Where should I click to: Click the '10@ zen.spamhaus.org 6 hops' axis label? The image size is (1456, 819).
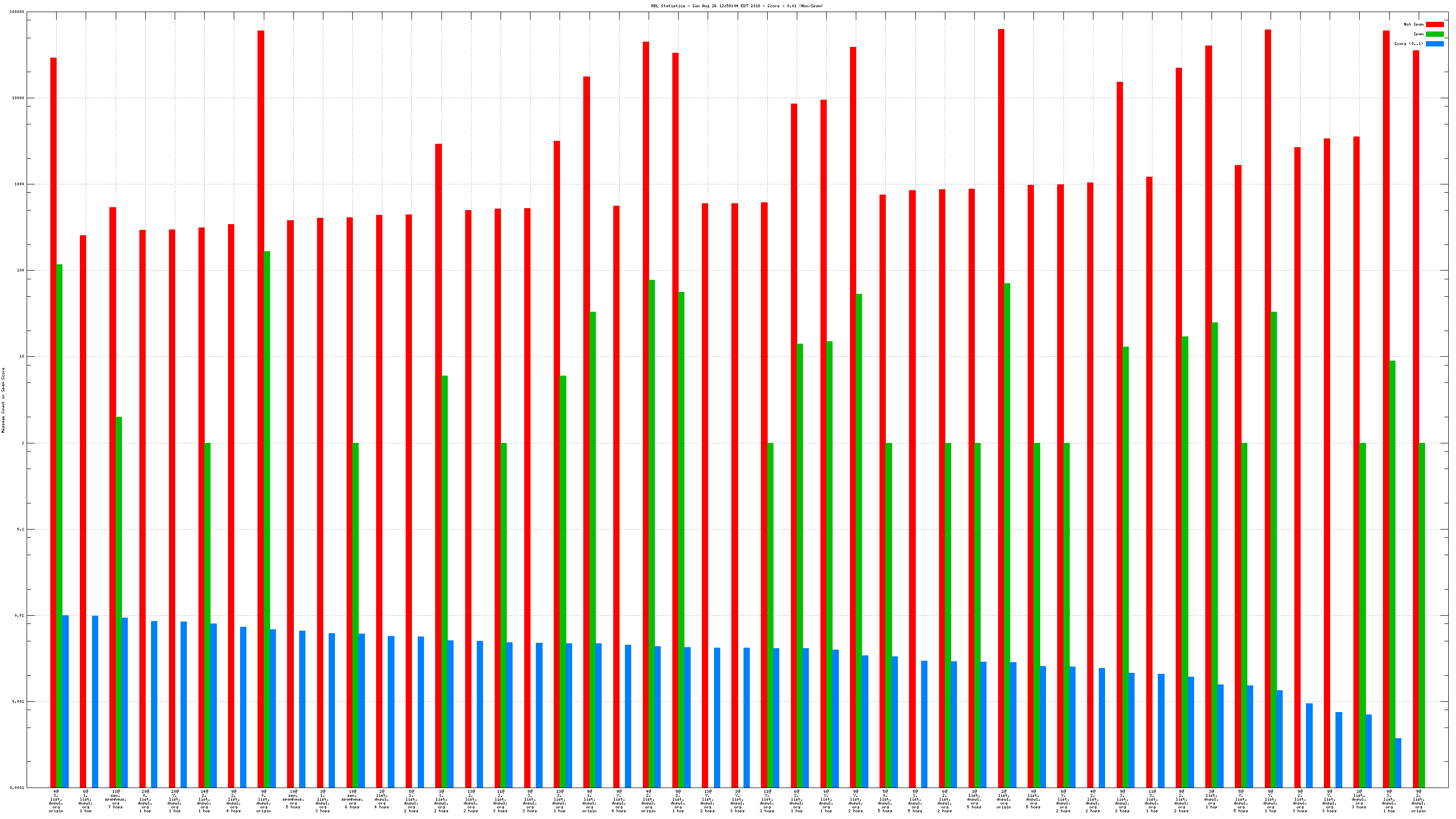coord(352,799)
